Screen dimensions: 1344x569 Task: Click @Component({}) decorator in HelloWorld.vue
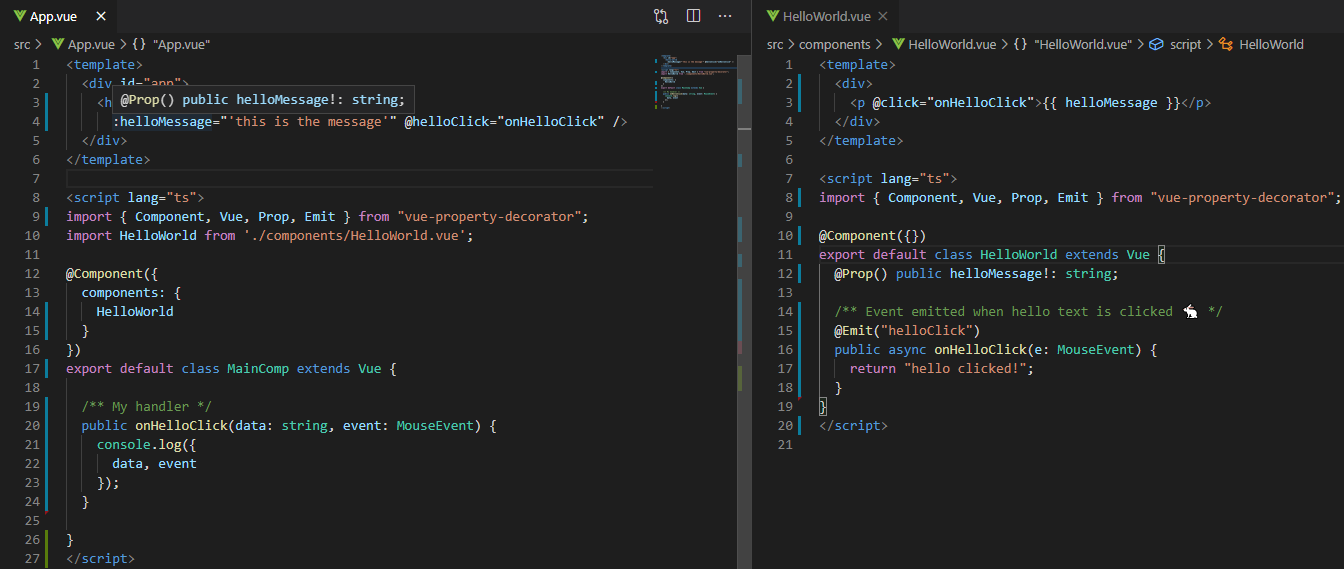click(873, 235)
